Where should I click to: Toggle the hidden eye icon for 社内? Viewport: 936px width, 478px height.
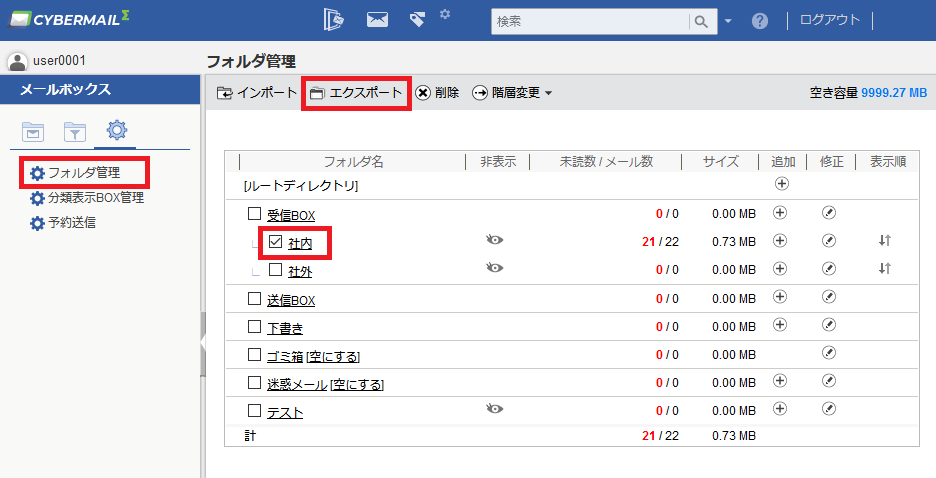pyautogui.click(x=494, y=240)
